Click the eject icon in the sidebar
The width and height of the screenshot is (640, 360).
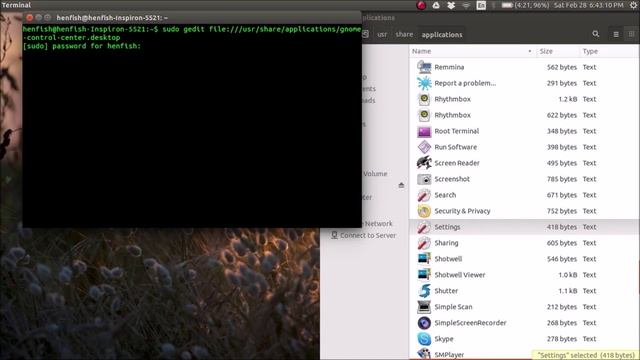[x=401, y=185]
